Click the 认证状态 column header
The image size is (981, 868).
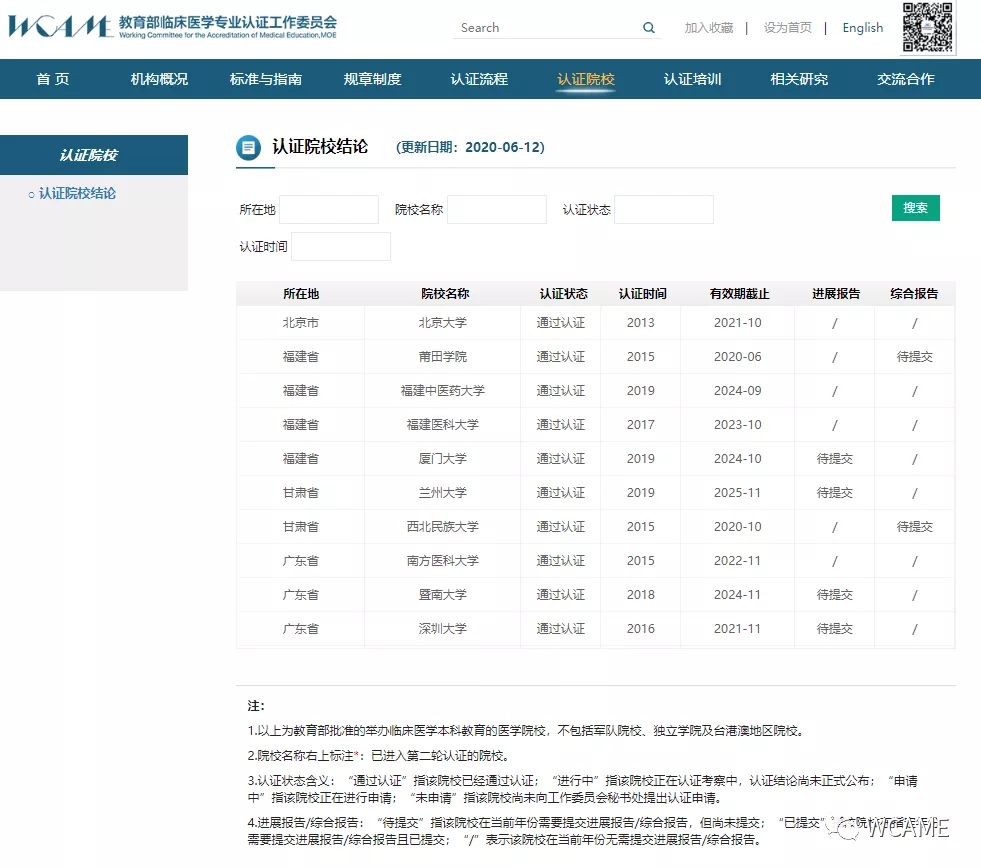click(x=564, y=294)
